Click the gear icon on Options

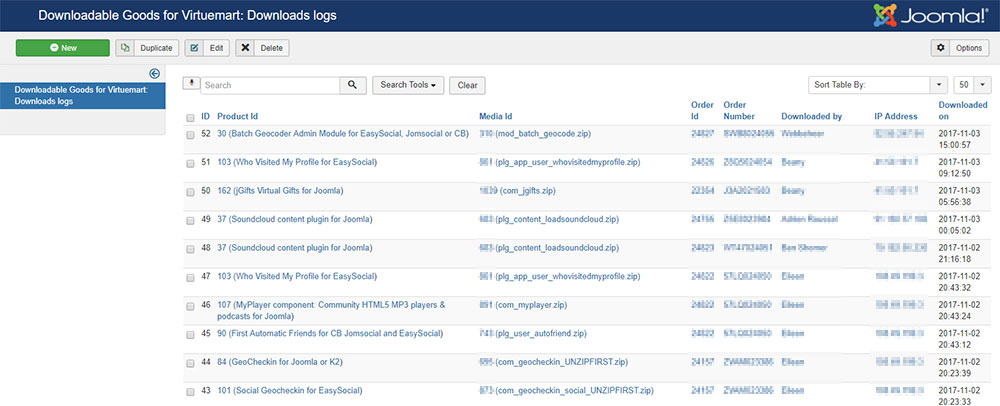pos(941,48)
